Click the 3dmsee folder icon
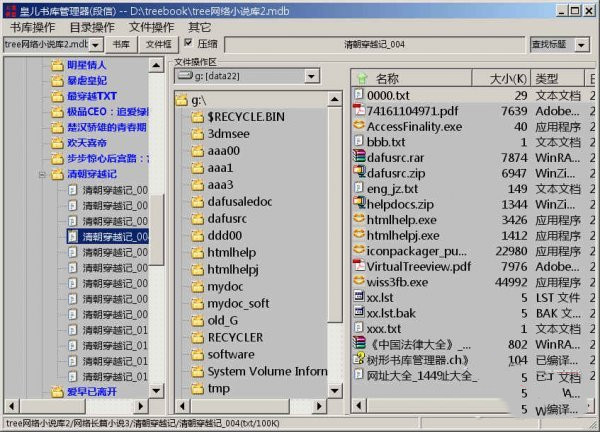The height and width of the screenshot is (432, 600). pos(197,134)
